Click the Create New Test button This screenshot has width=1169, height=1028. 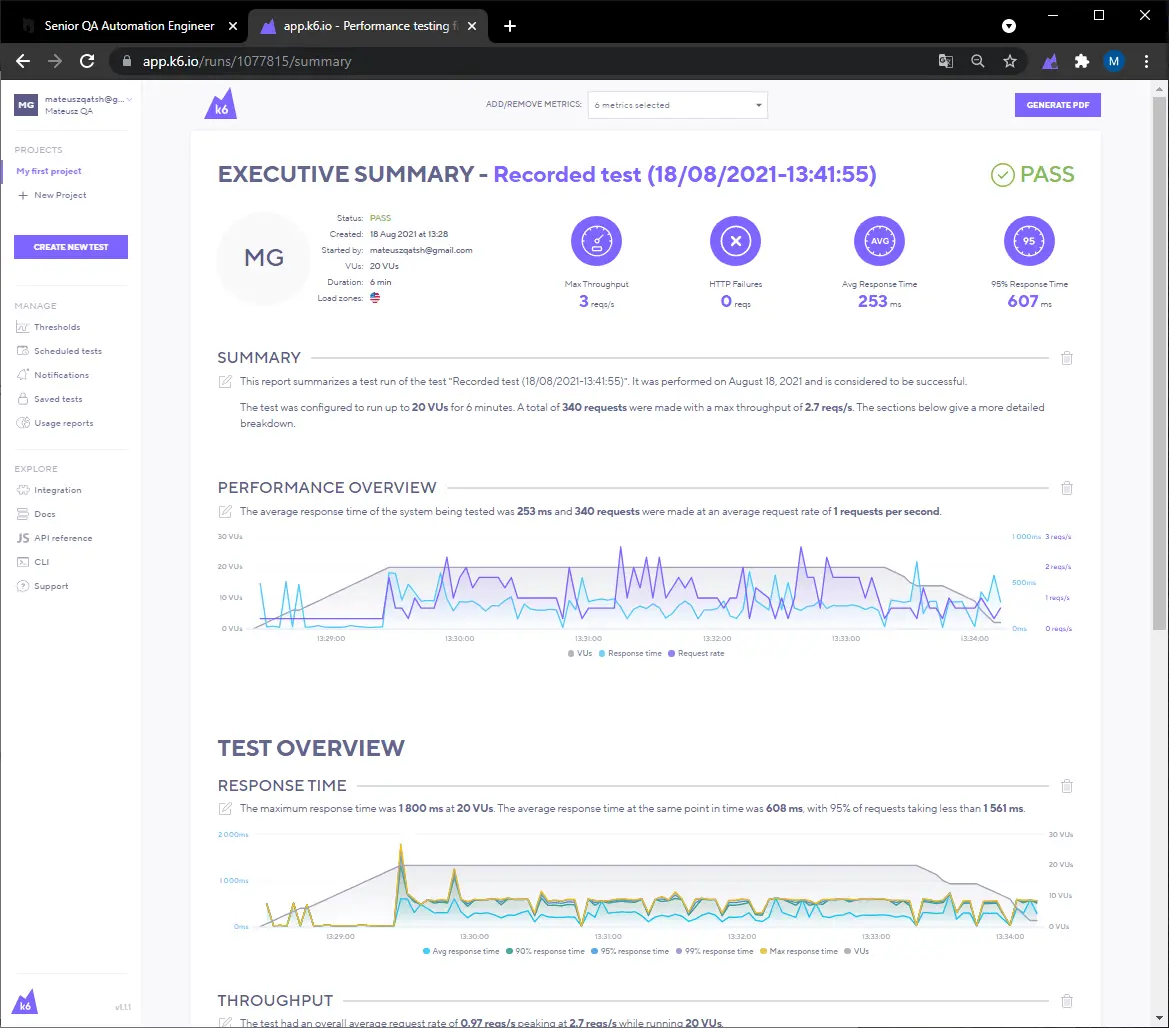pos(71,247)
